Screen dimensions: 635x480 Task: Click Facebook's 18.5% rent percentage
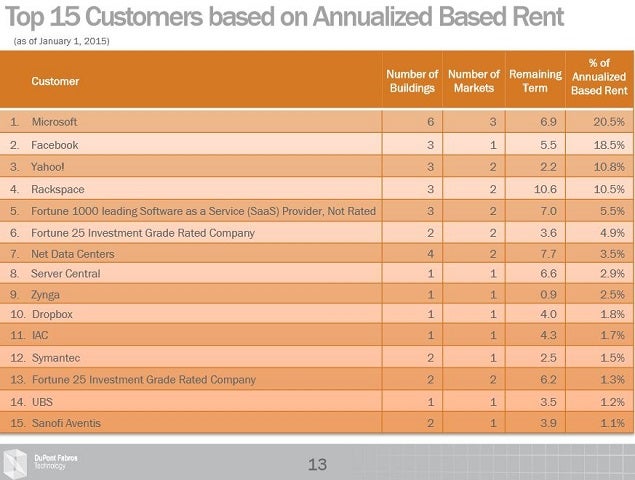pos(609,145)
